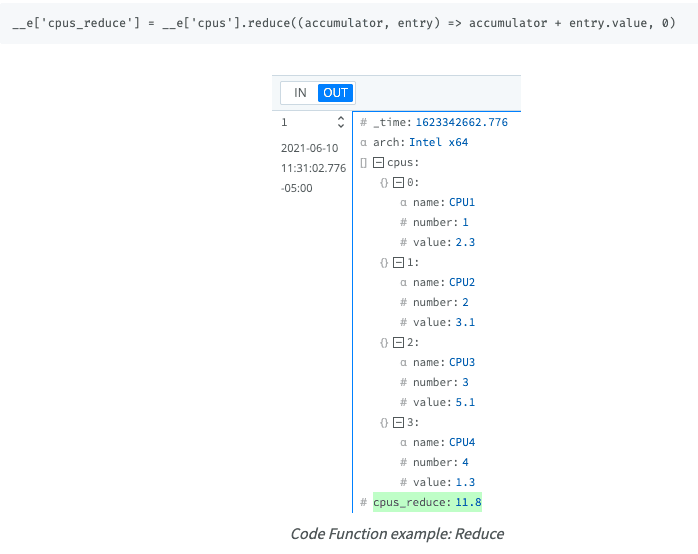Click the object braces icon beside entry 2
Image resolution: width=698 pixels, height=554 pixels.
point(384,343)
